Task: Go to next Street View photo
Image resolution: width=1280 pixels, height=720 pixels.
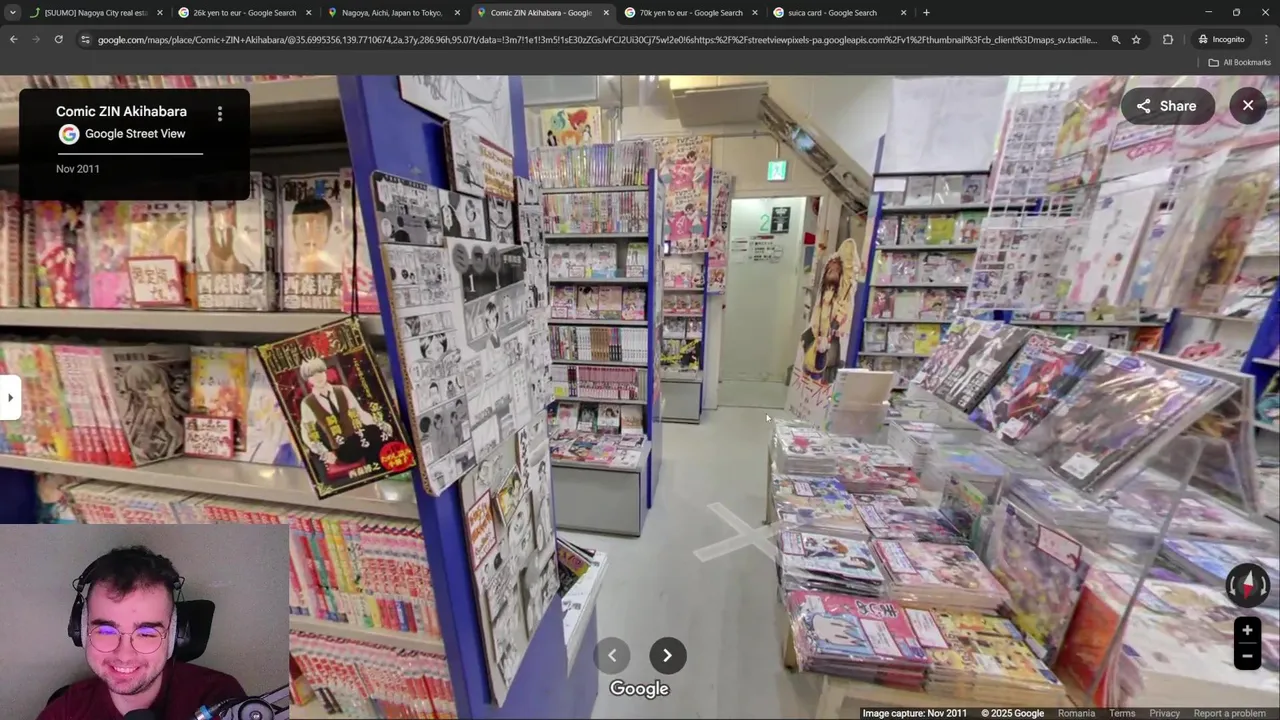Action: pos(667,655)
